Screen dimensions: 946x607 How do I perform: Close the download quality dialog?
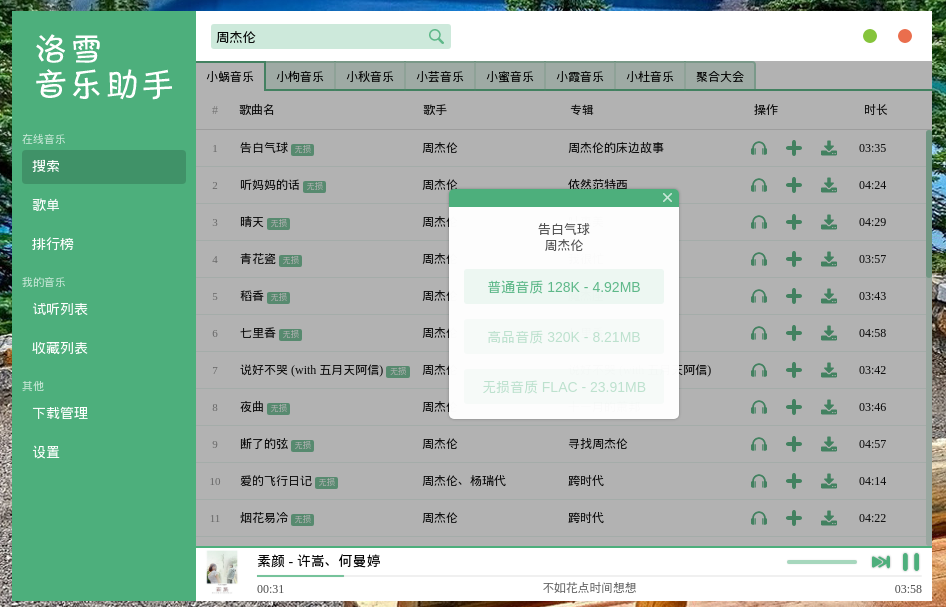[x=667, y=198]
